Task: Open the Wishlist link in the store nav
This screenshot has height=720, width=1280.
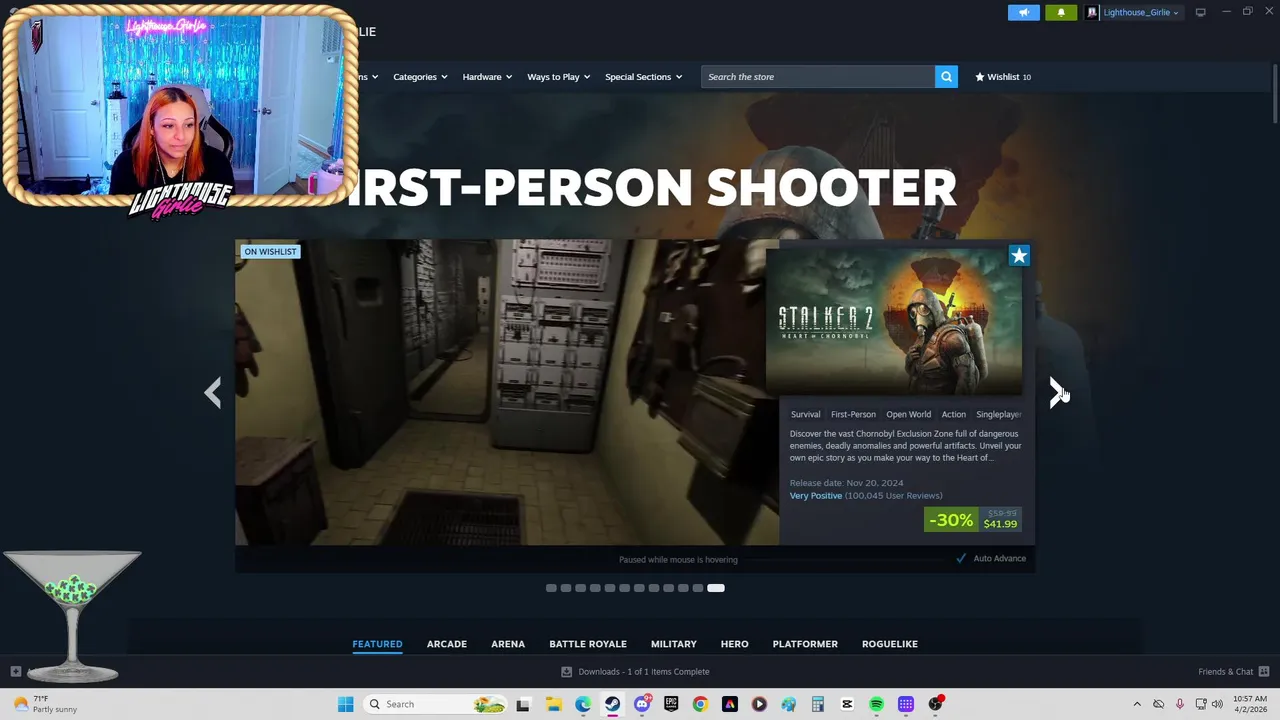Action: point(1003,77)
